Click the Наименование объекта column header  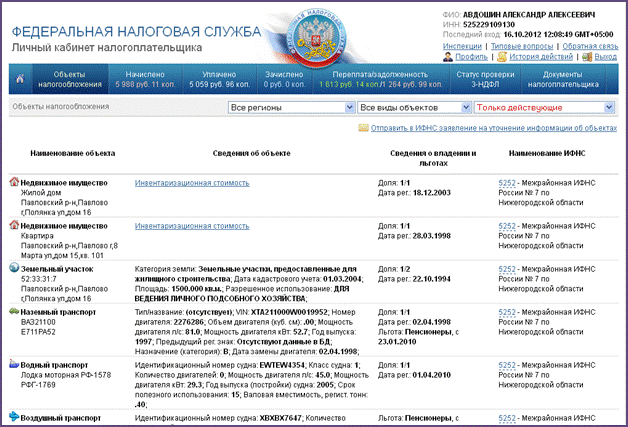coord(72,153)
